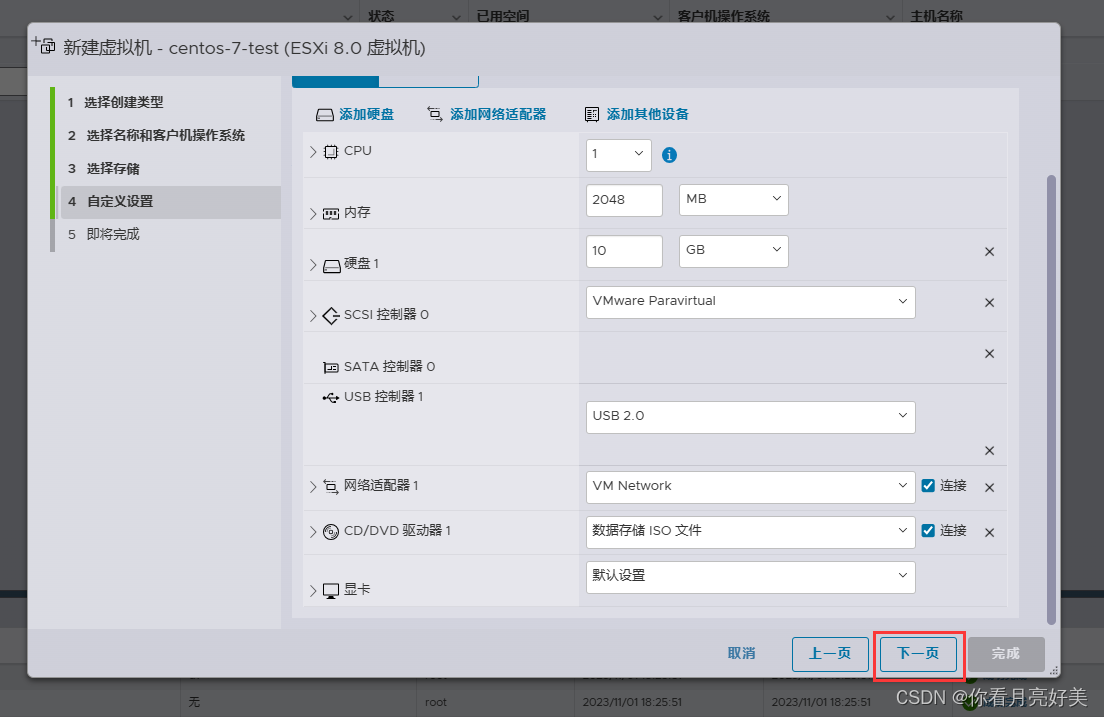1104x717 pixels.
Task: Click the SCSI controller 0 icon
Action: pyautogui.click(x=331, y=316)
